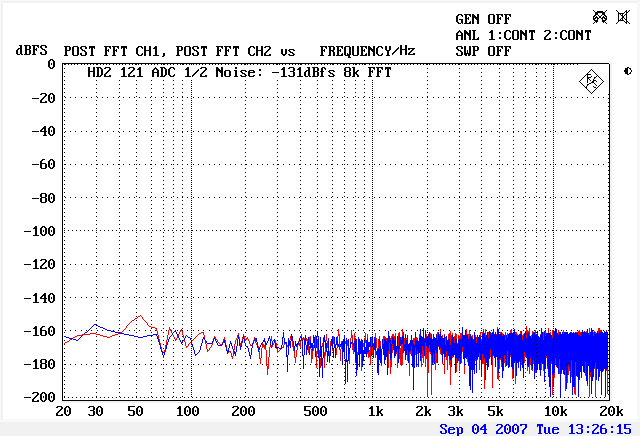
Task: Click the crossed-out headphones icon
Action: point(600,17)
